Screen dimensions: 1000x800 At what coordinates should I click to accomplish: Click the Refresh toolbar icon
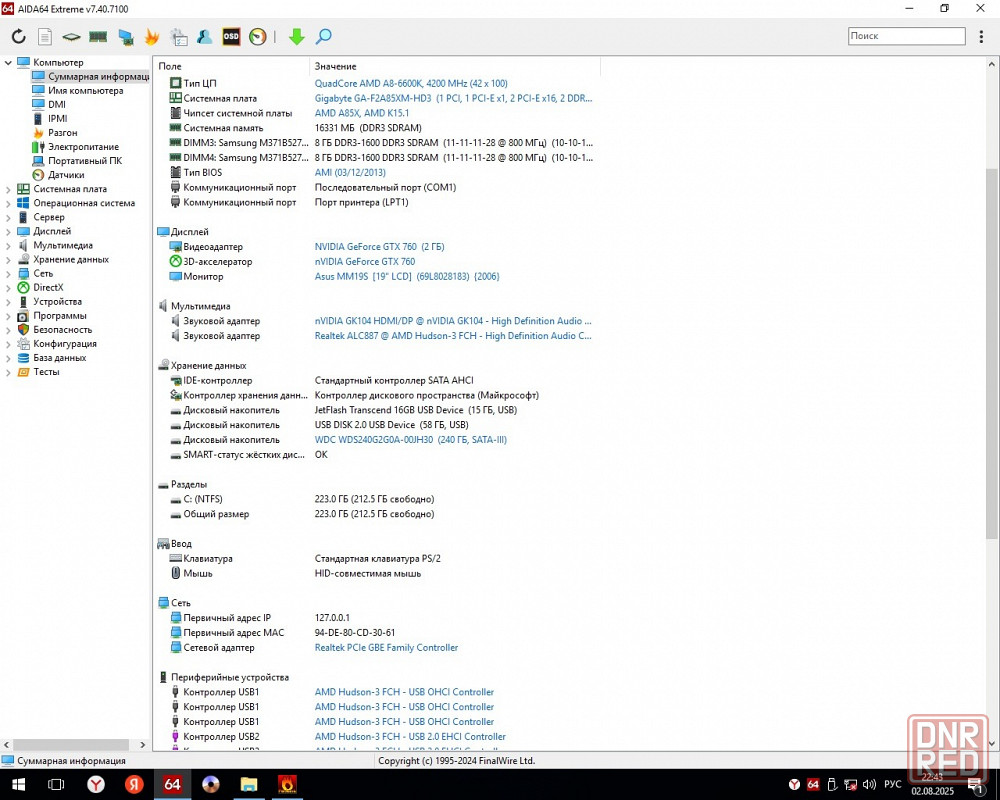click(x=18, y=36)
